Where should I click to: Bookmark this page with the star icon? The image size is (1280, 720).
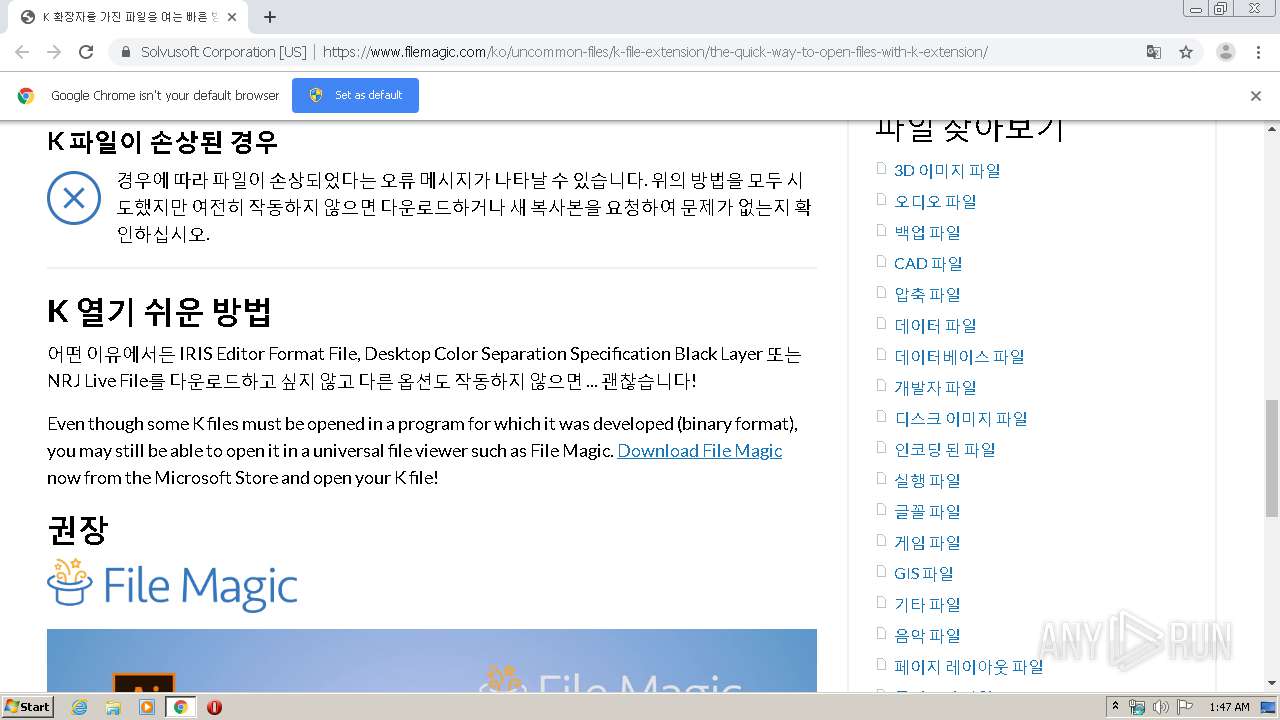[1186, 52]
